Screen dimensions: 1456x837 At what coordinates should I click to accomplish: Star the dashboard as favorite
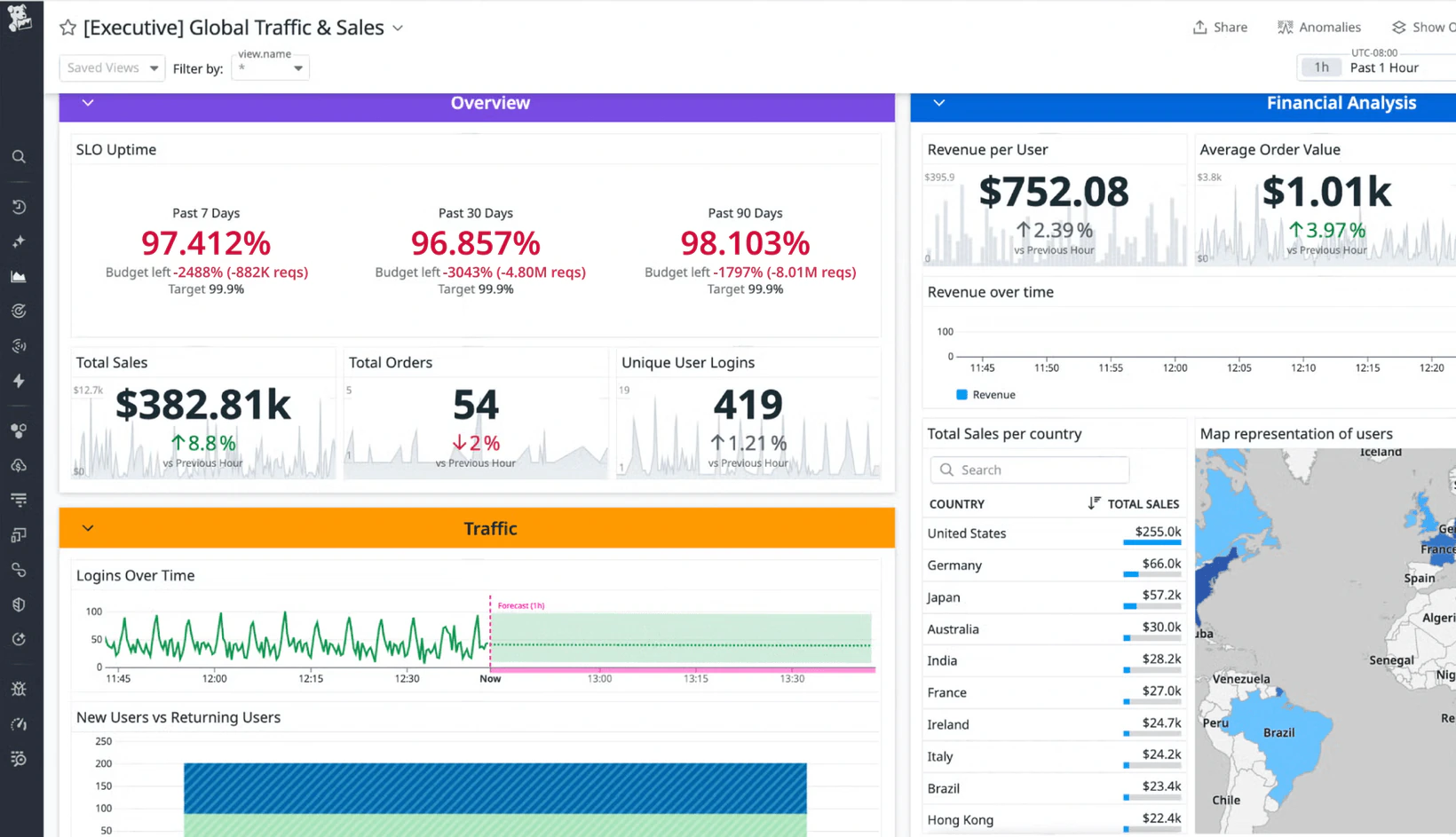pos(67,28)
